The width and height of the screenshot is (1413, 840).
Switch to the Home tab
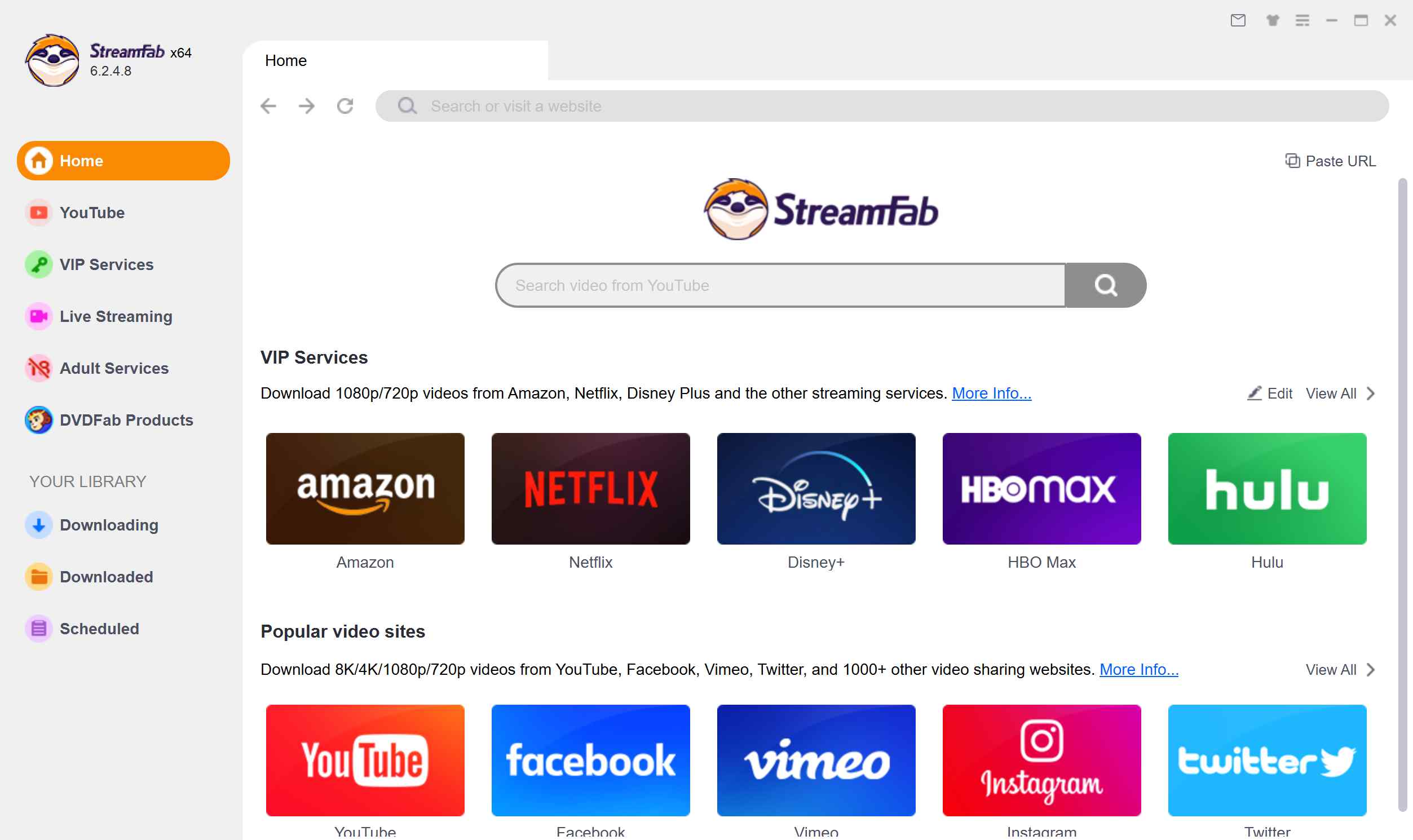coord(286,60)
